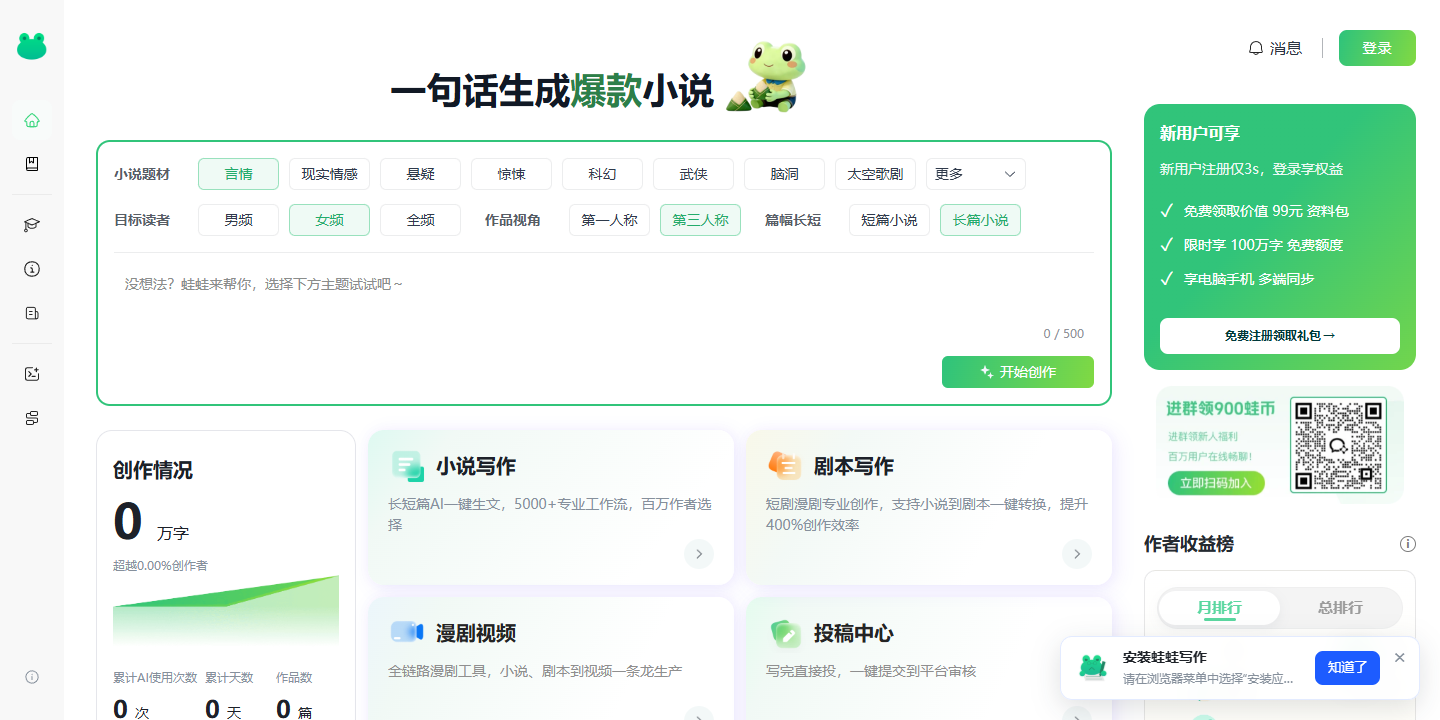Image resolution: width=1440 pixels, height=720 pixels.
Task: Open the bookshelf icon in sidebar
Action: click(x=32, y=164)
